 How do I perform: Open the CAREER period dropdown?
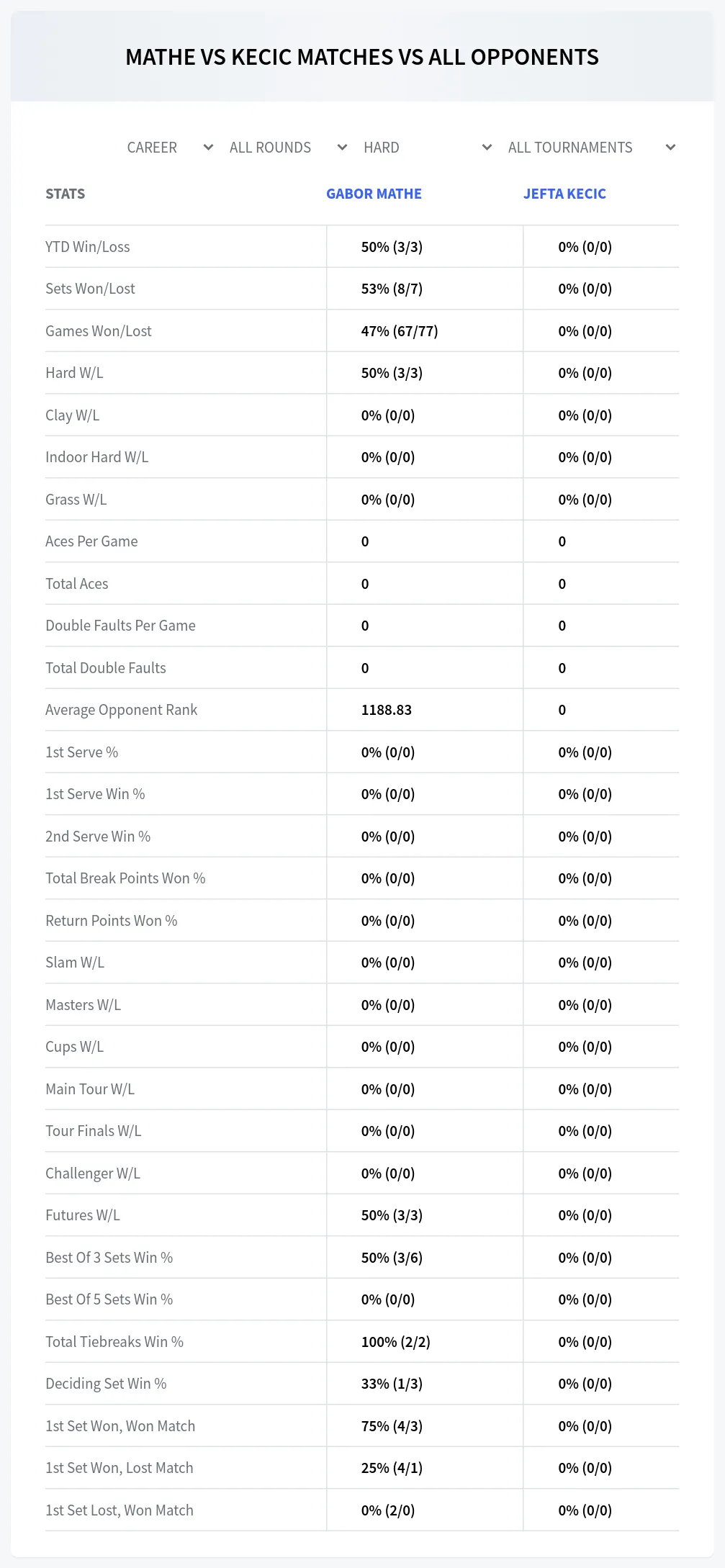click(x=170, y=148)
